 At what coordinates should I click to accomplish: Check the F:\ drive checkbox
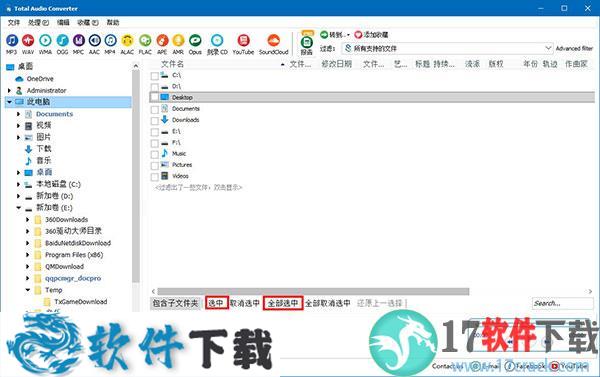coord(154,144)
